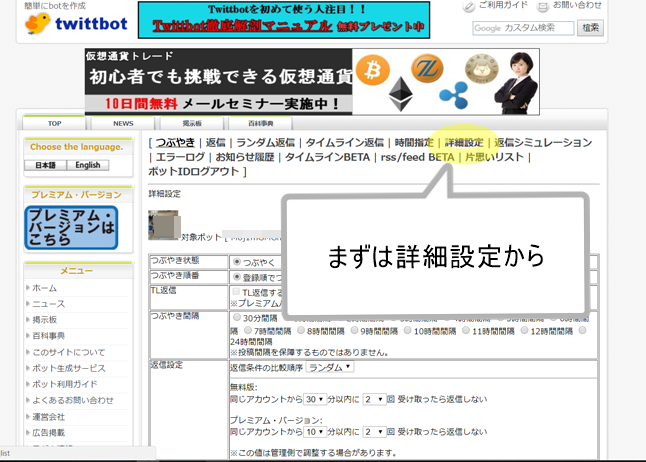Select 30分間隔 radio button

237,317
